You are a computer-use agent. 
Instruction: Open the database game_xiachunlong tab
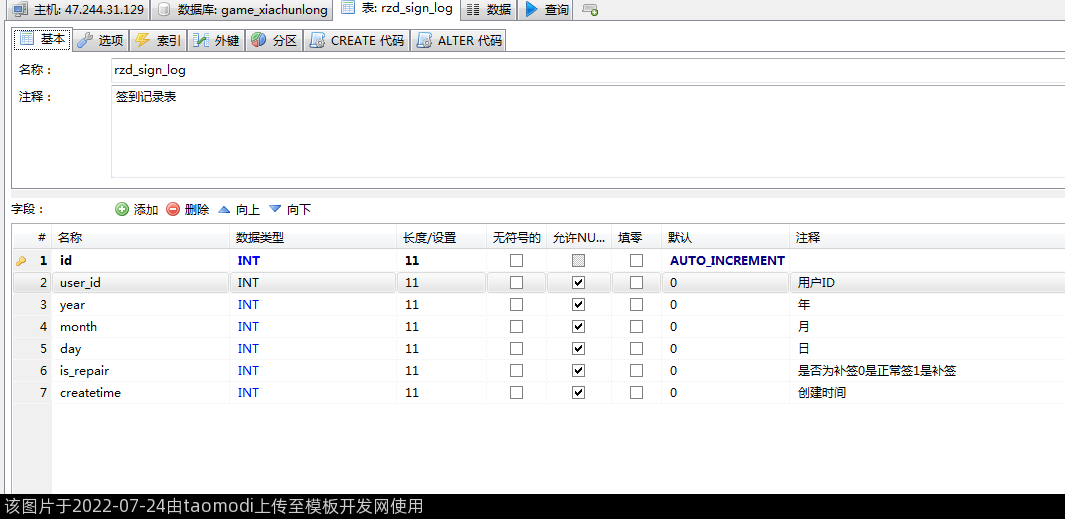click(243, 10)
